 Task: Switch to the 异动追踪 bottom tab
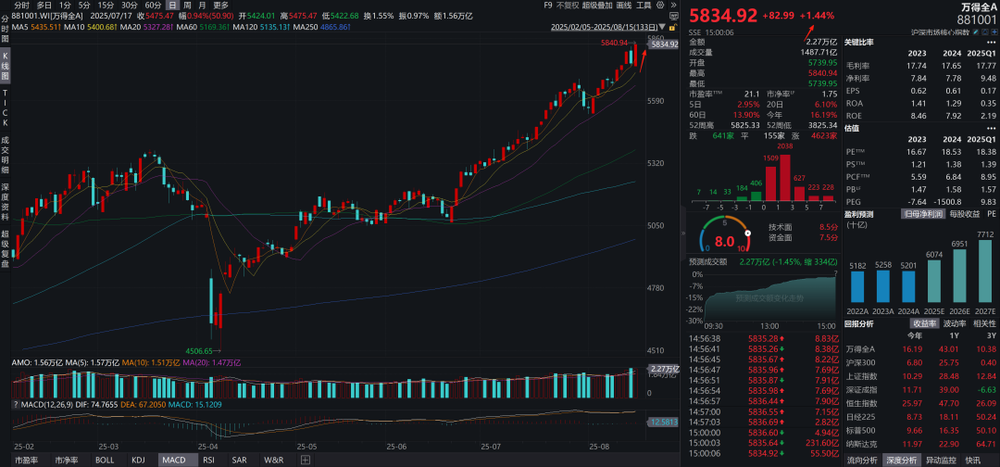pyautogui.click(x=939, y=460)
